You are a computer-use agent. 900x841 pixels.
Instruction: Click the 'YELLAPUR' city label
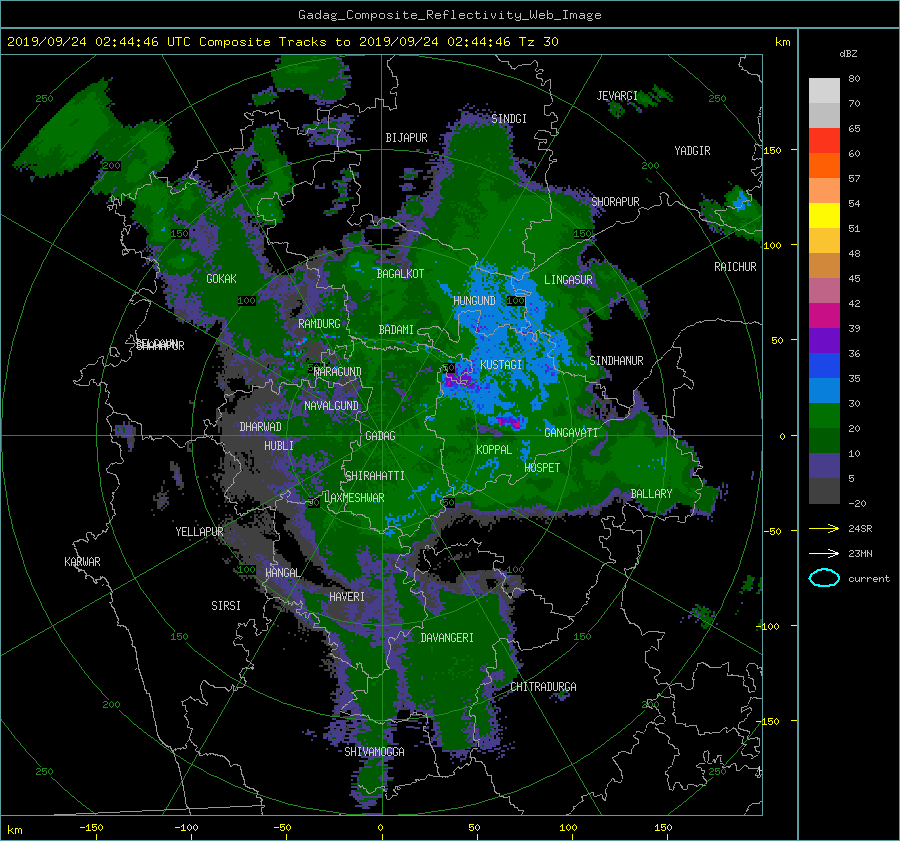pyautogui.click(x=199, y=532)
